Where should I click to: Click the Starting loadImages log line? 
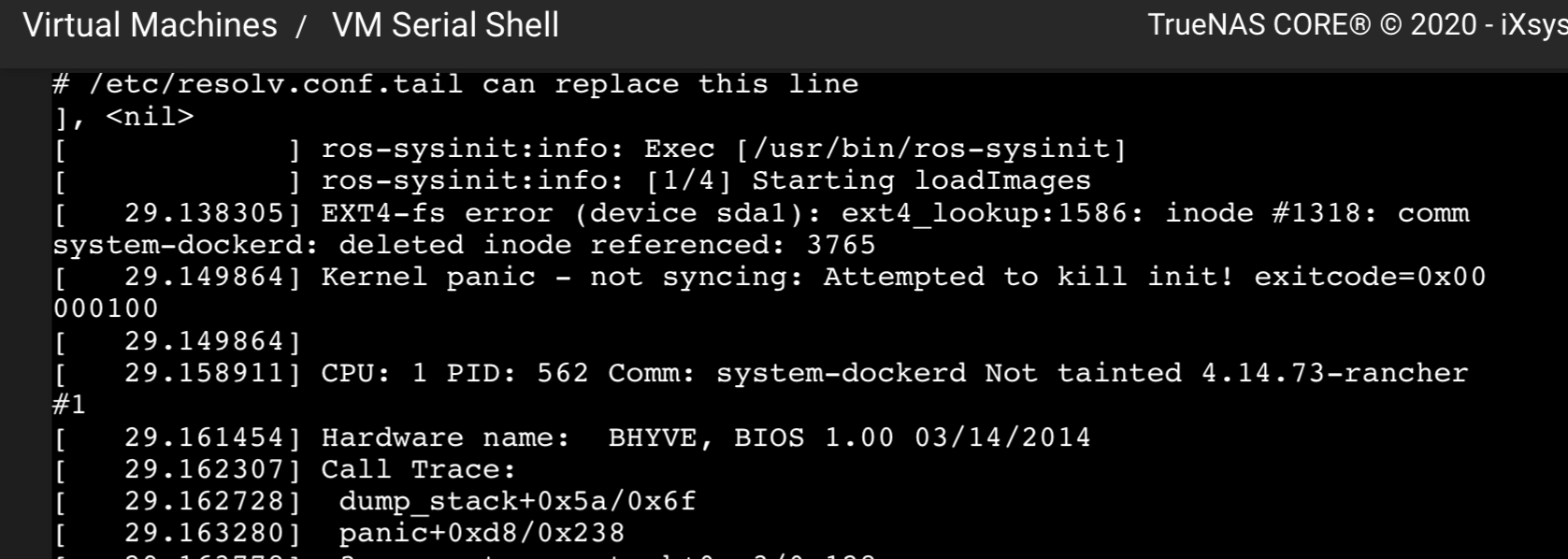572,180
